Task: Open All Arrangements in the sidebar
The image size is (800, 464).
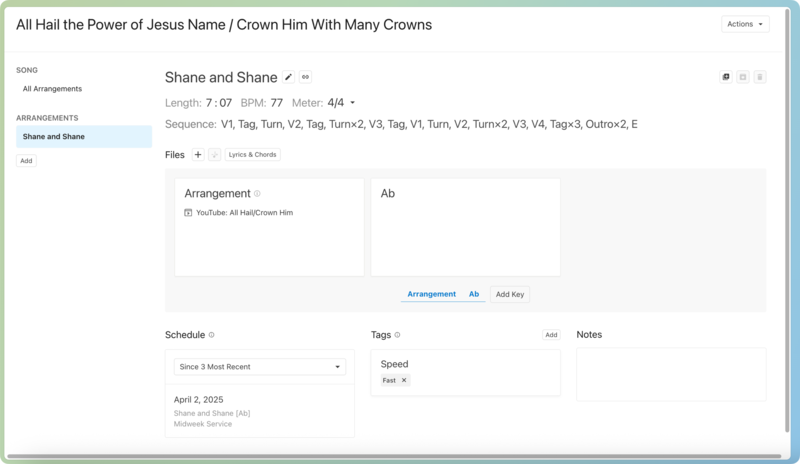Action: [52, 89]
